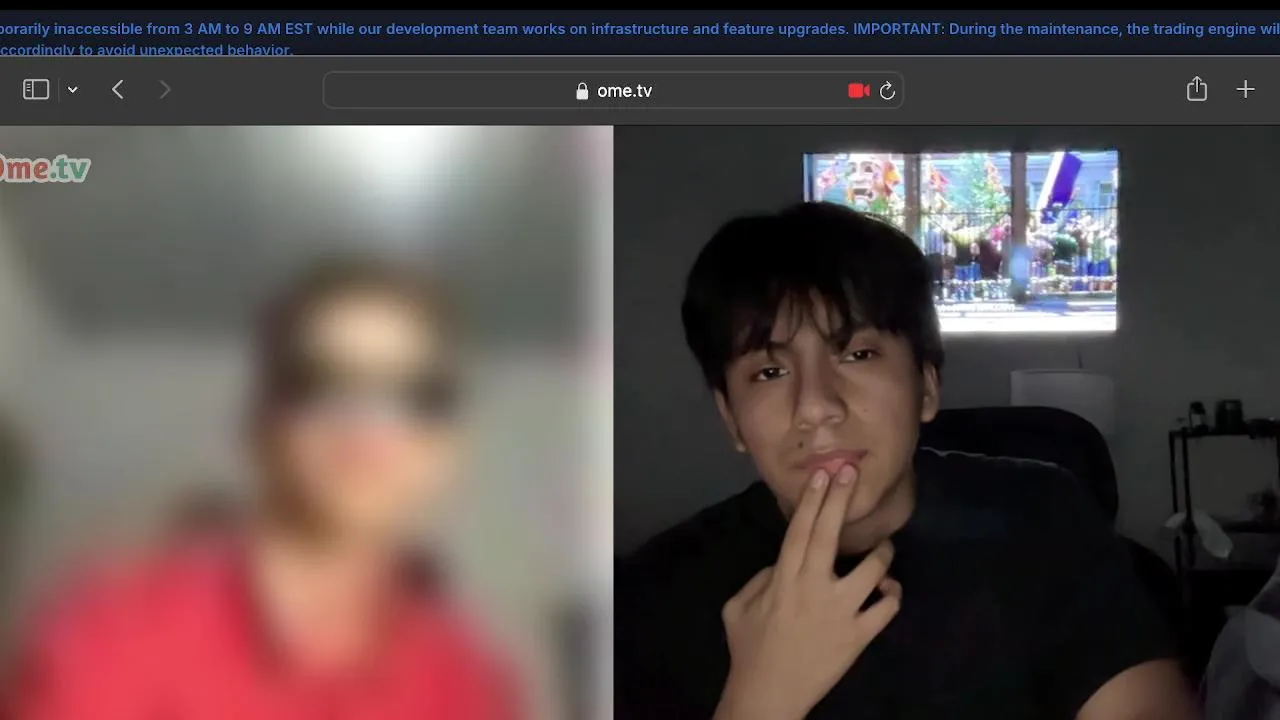1280x720 pixels.
Task: Click the blurred stranger video feed
Action: point(306,422)
